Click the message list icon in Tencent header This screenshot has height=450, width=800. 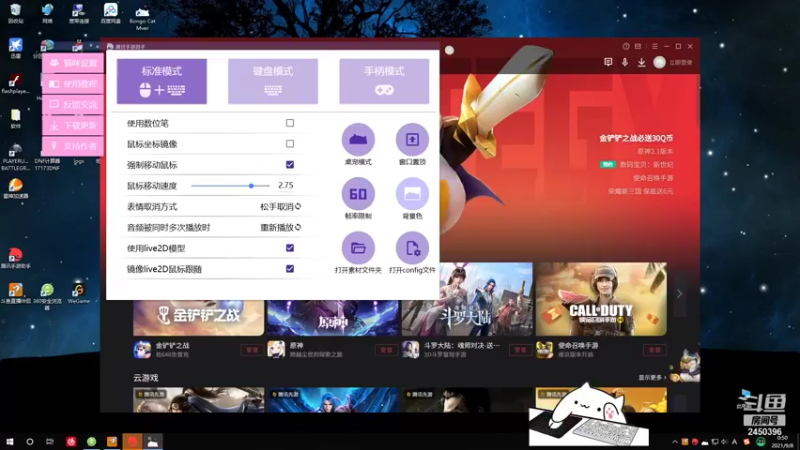(608, 62)
